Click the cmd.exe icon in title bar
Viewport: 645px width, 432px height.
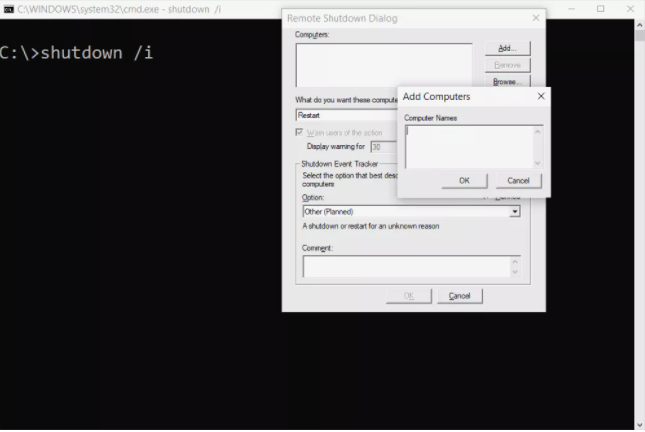tap(8, 9)
